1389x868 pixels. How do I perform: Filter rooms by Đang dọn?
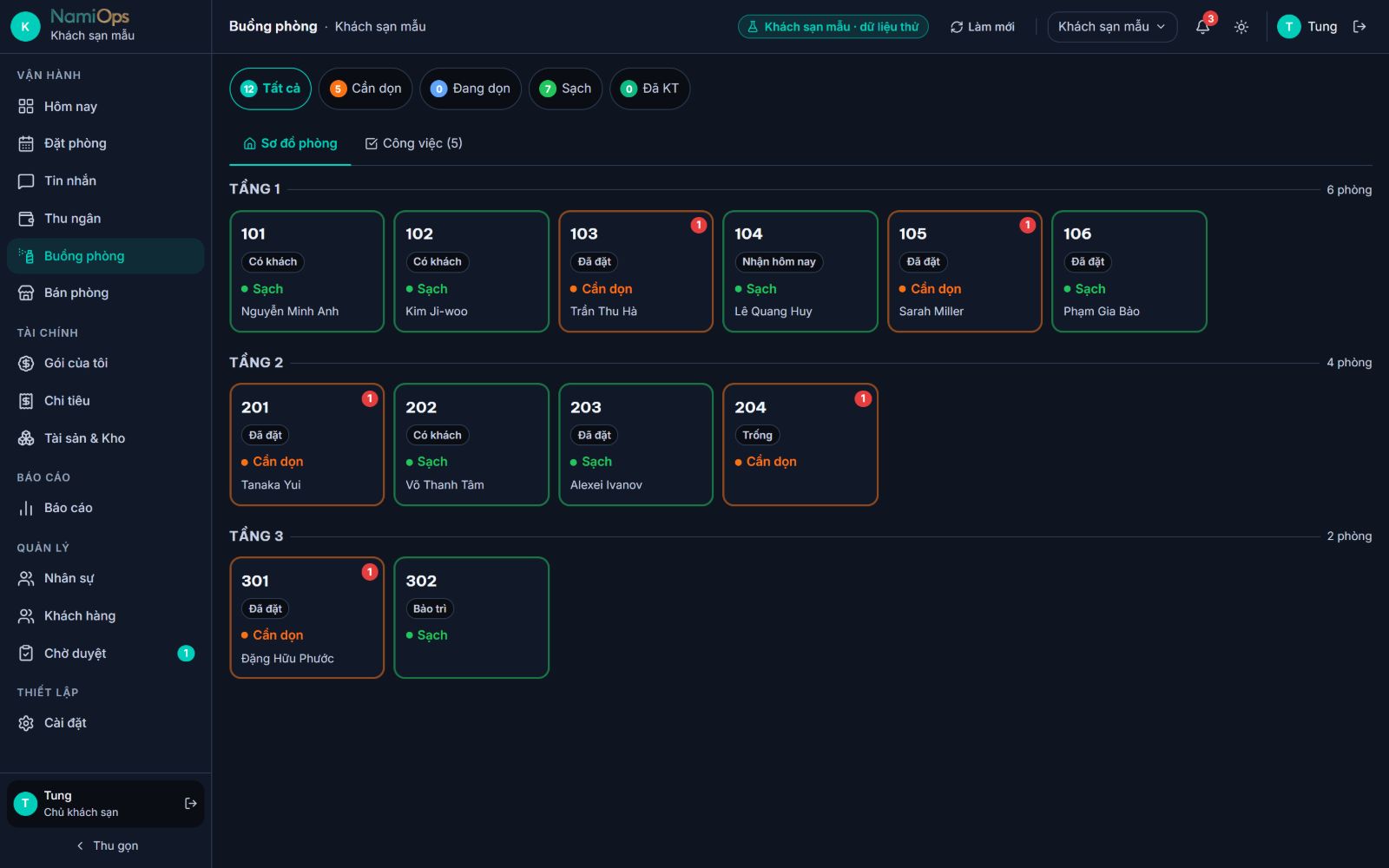[471, 89]
